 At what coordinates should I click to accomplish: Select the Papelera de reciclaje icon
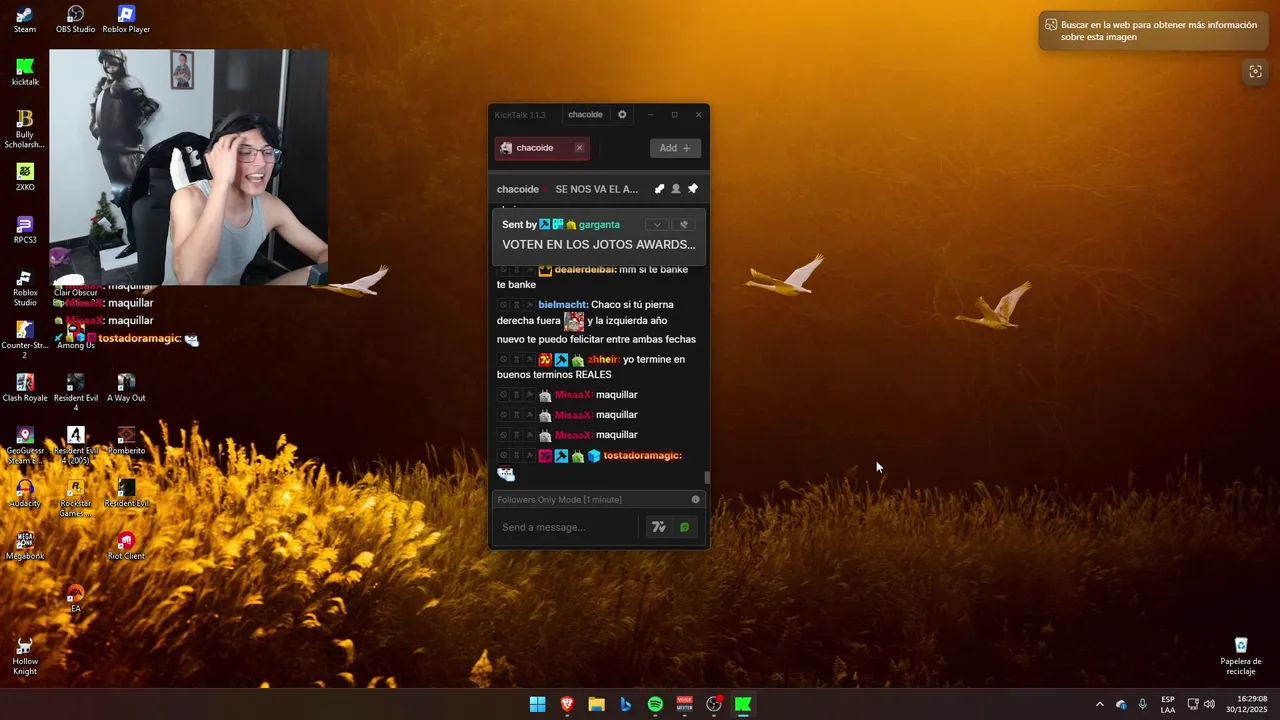click(1241, 656)
